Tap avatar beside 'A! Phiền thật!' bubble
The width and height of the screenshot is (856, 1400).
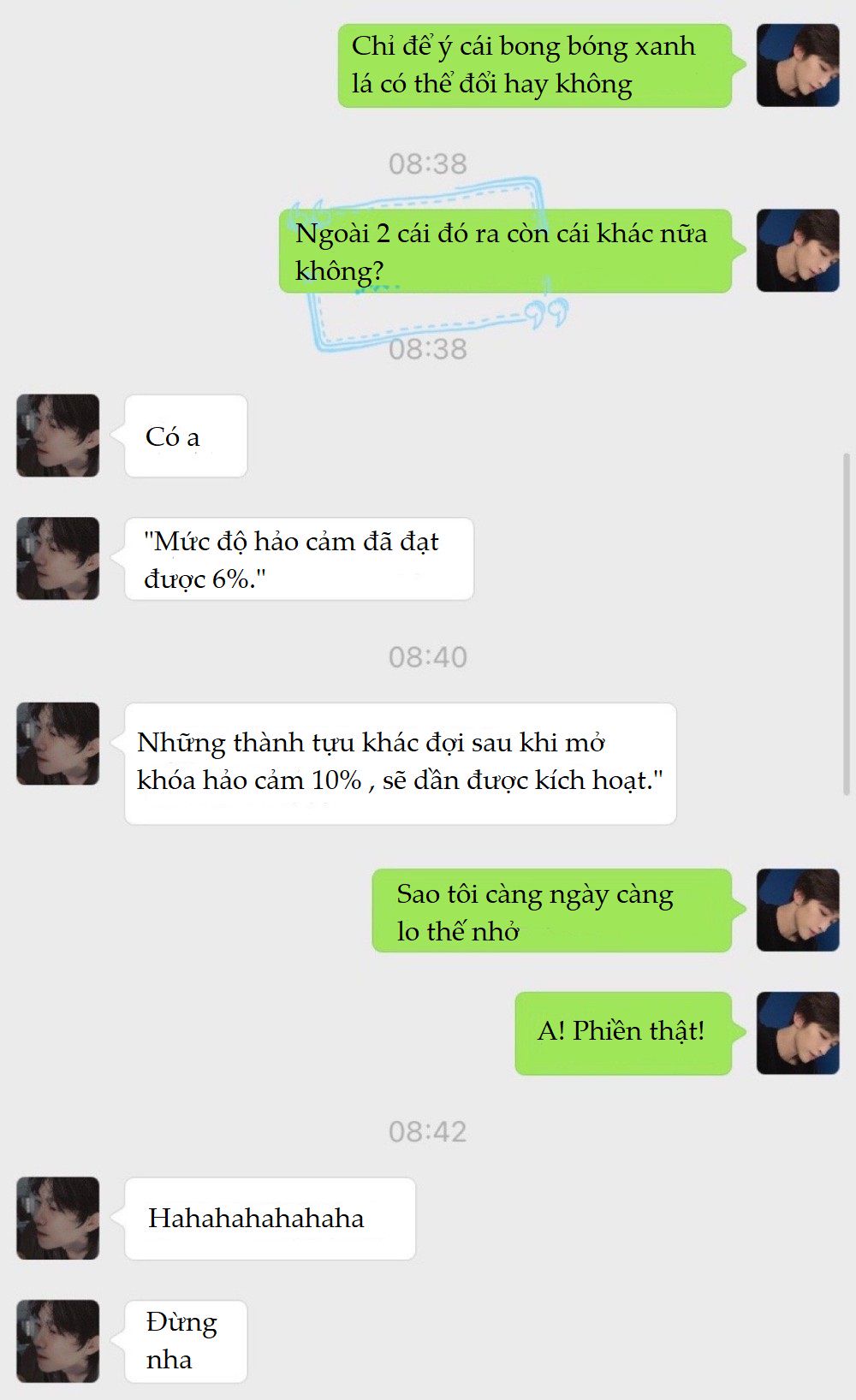tap(798, 1034)
